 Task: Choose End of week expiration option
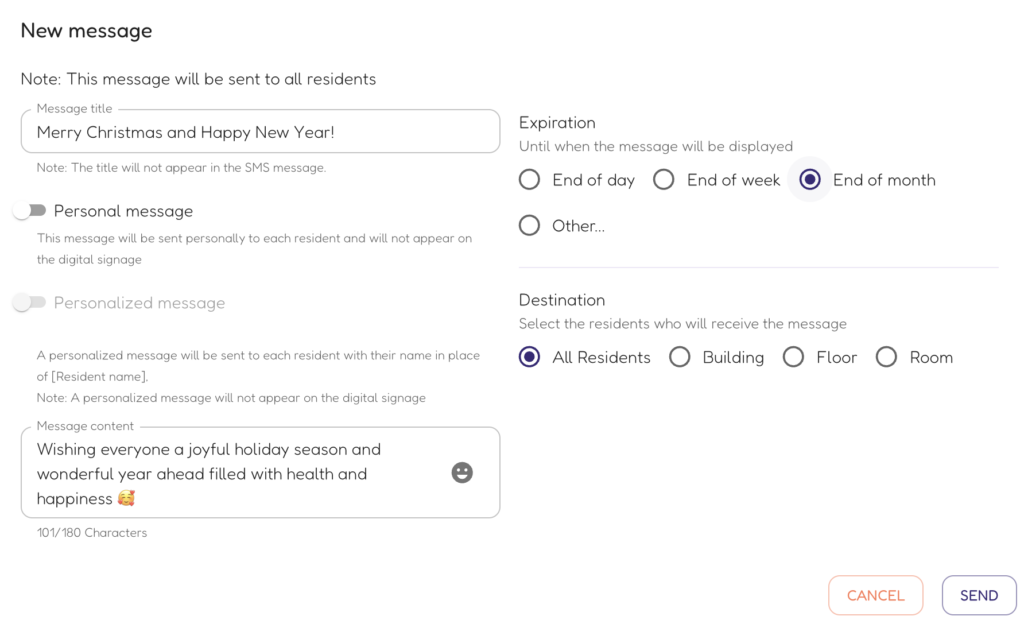(664, 180)
